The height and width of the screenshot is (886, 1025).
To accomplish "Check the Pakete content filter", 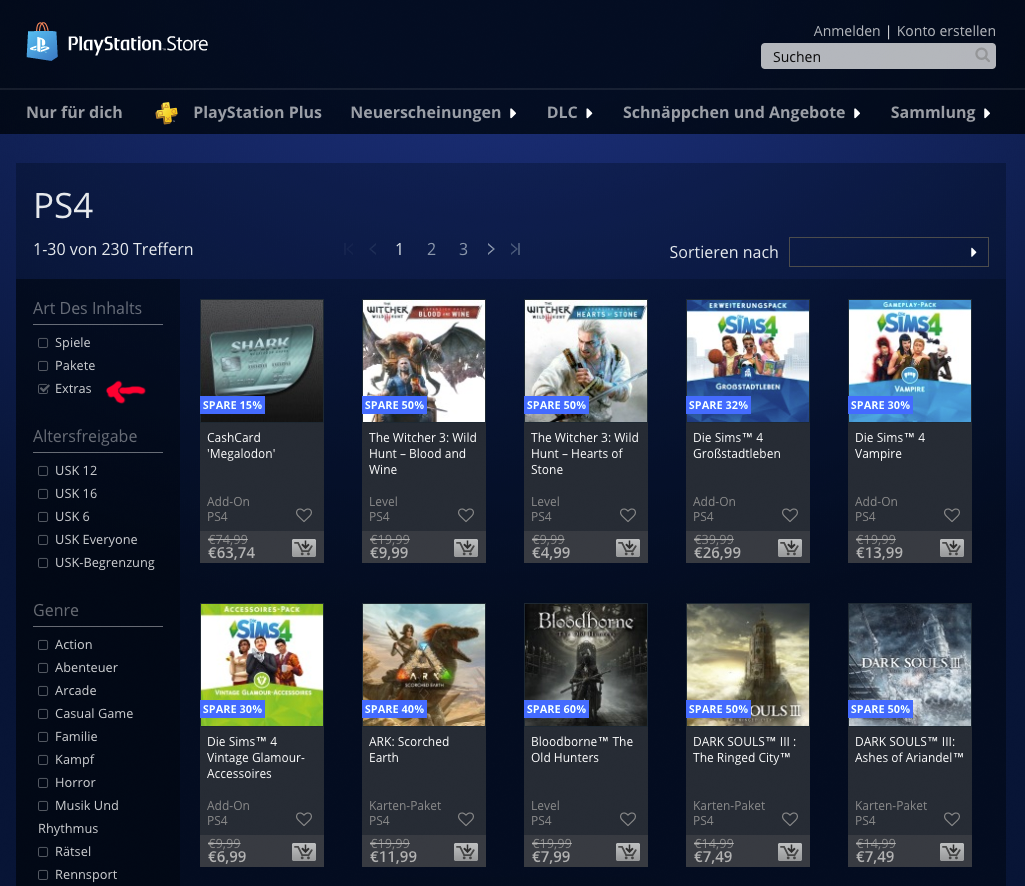I will tap(43, 366).
